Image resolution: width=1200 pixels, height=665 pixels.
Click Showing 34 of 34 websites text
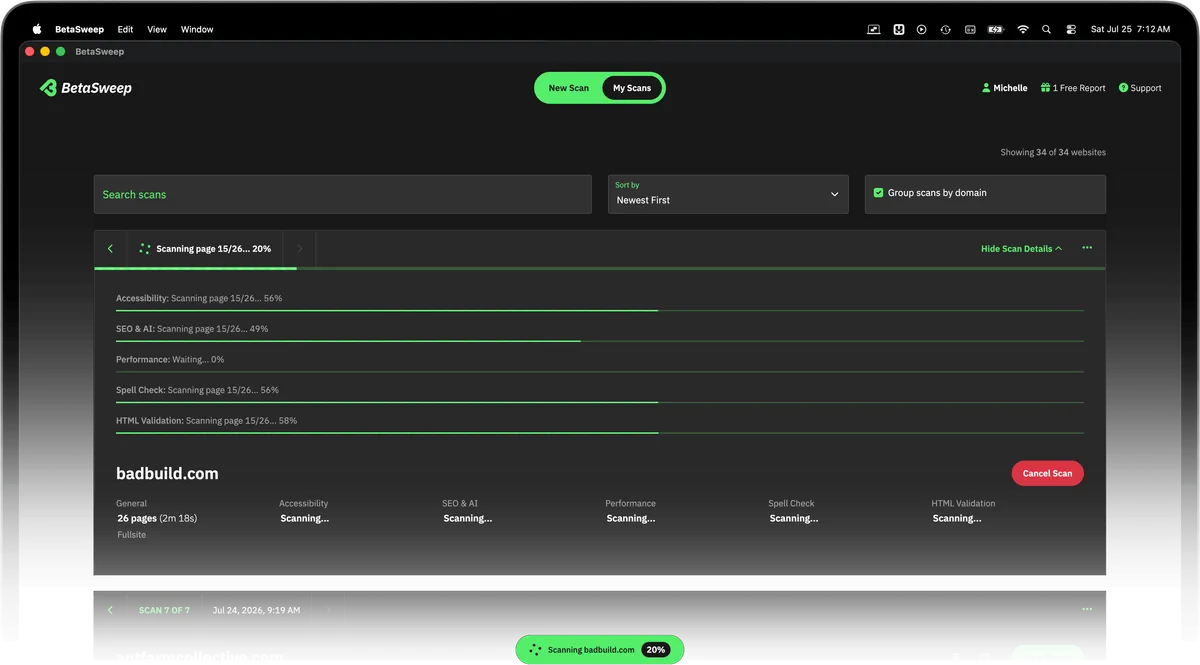click(x=1053, y=153)
